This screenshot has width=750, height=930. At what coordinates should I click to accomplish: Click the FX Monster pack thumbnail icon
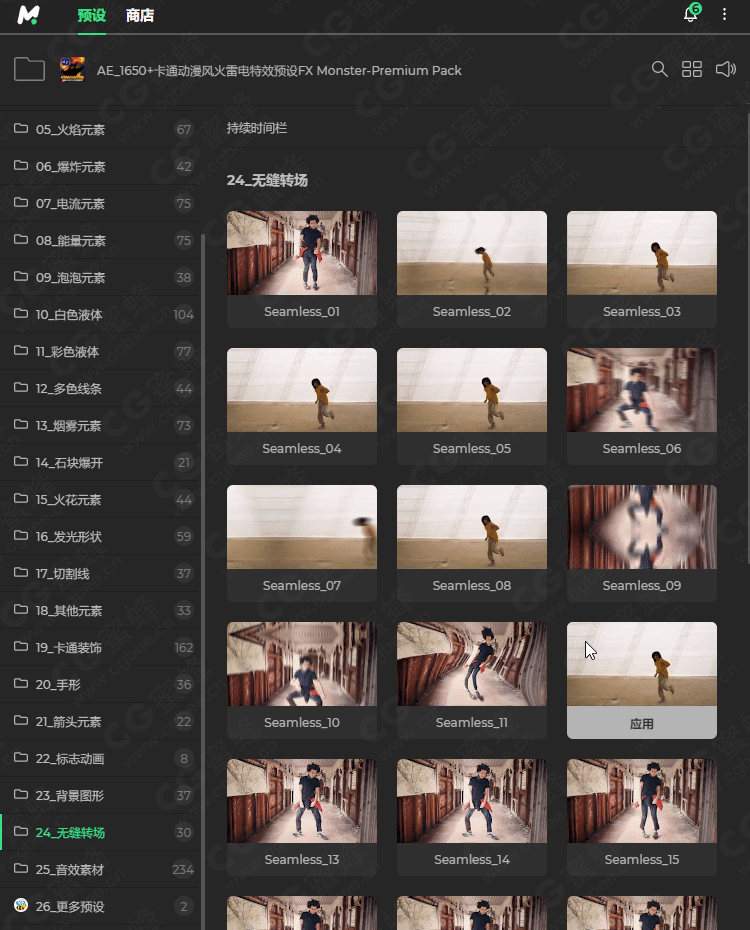(x=72, y=69)
